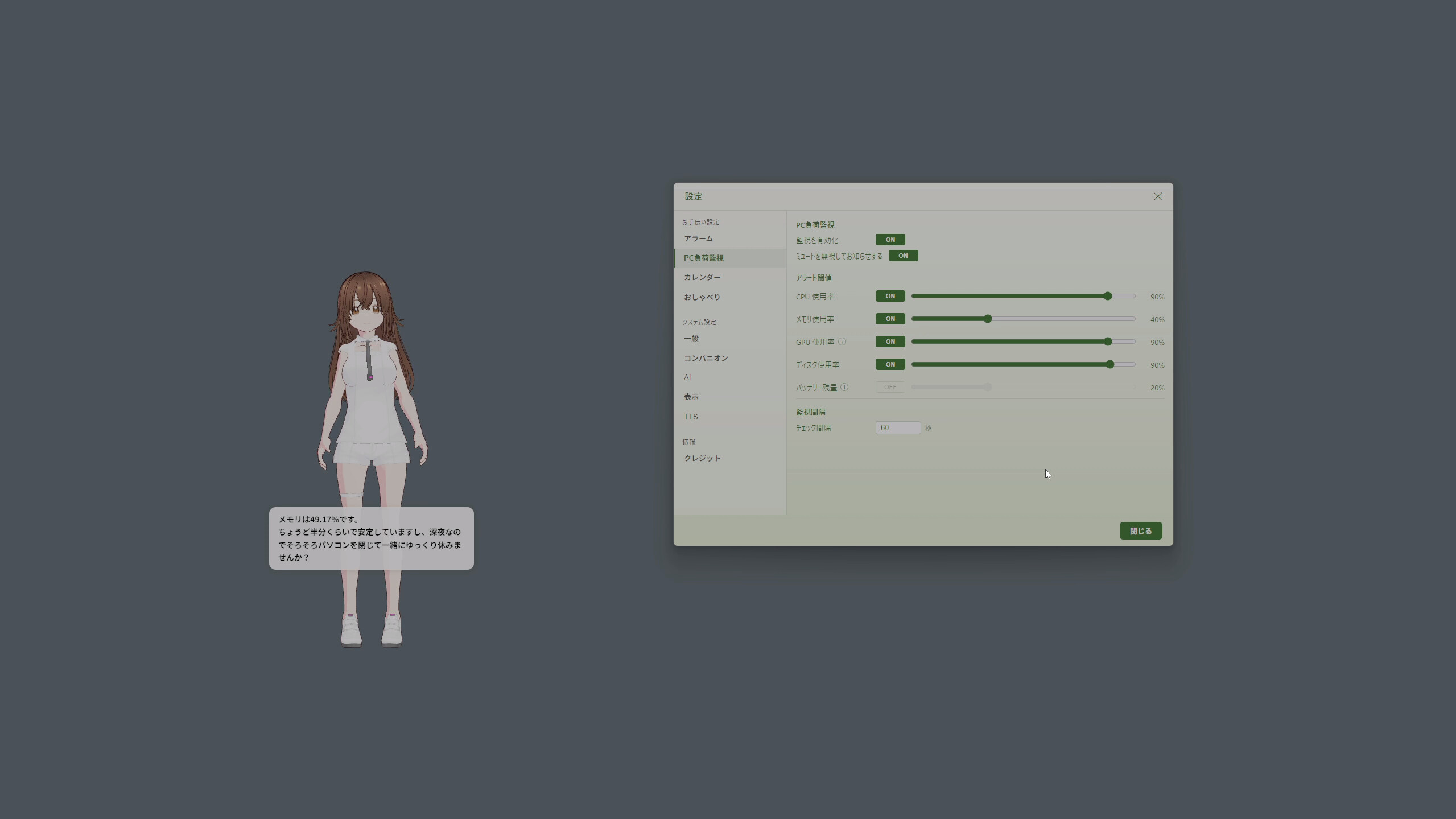Screen dimensions: 1456x819
Task: Toggle the メモリ使用率 alert switch
Action: coord(890,319)
